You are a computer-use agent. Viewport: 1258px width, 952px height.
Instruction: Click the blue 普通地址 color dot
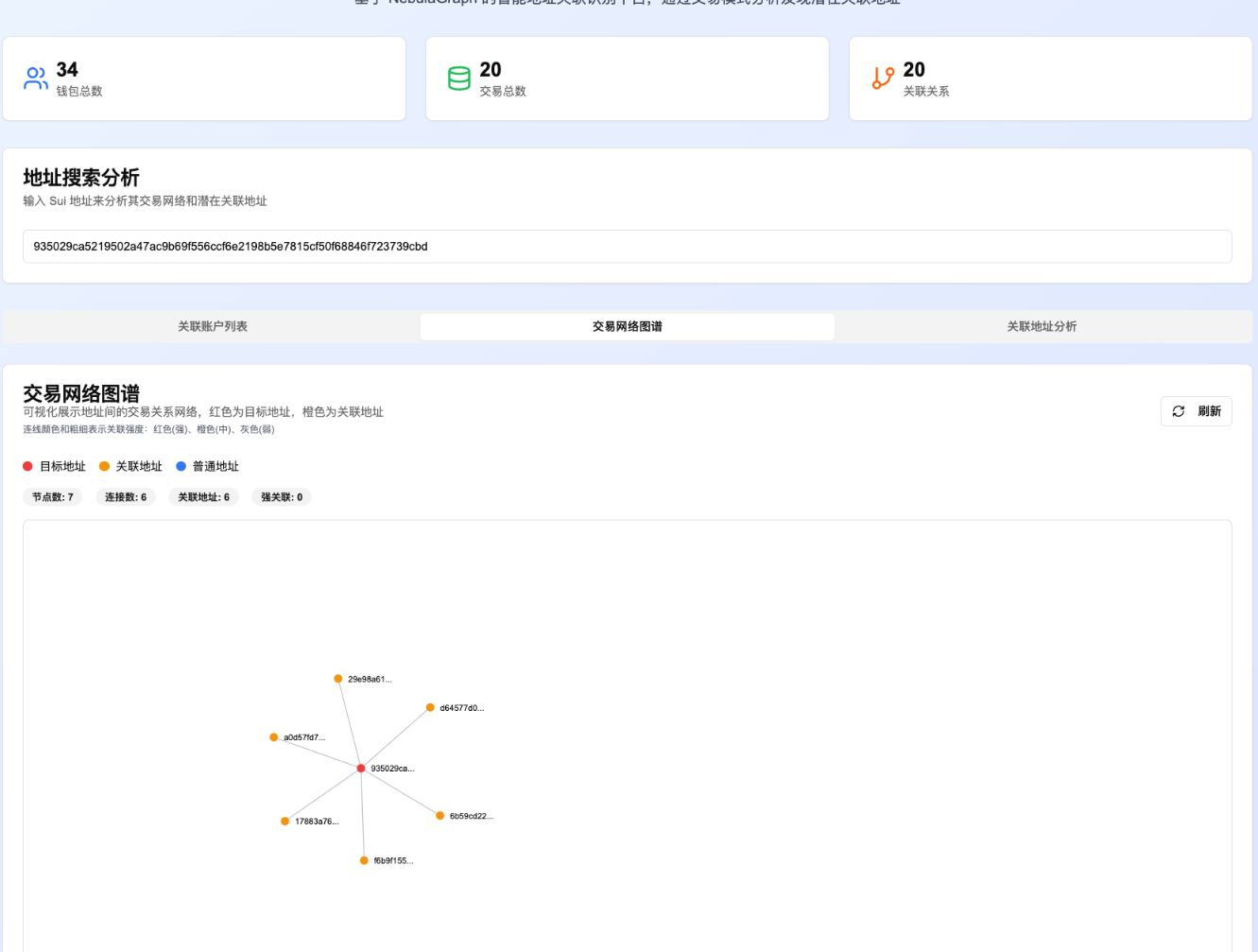coord(180,466)
